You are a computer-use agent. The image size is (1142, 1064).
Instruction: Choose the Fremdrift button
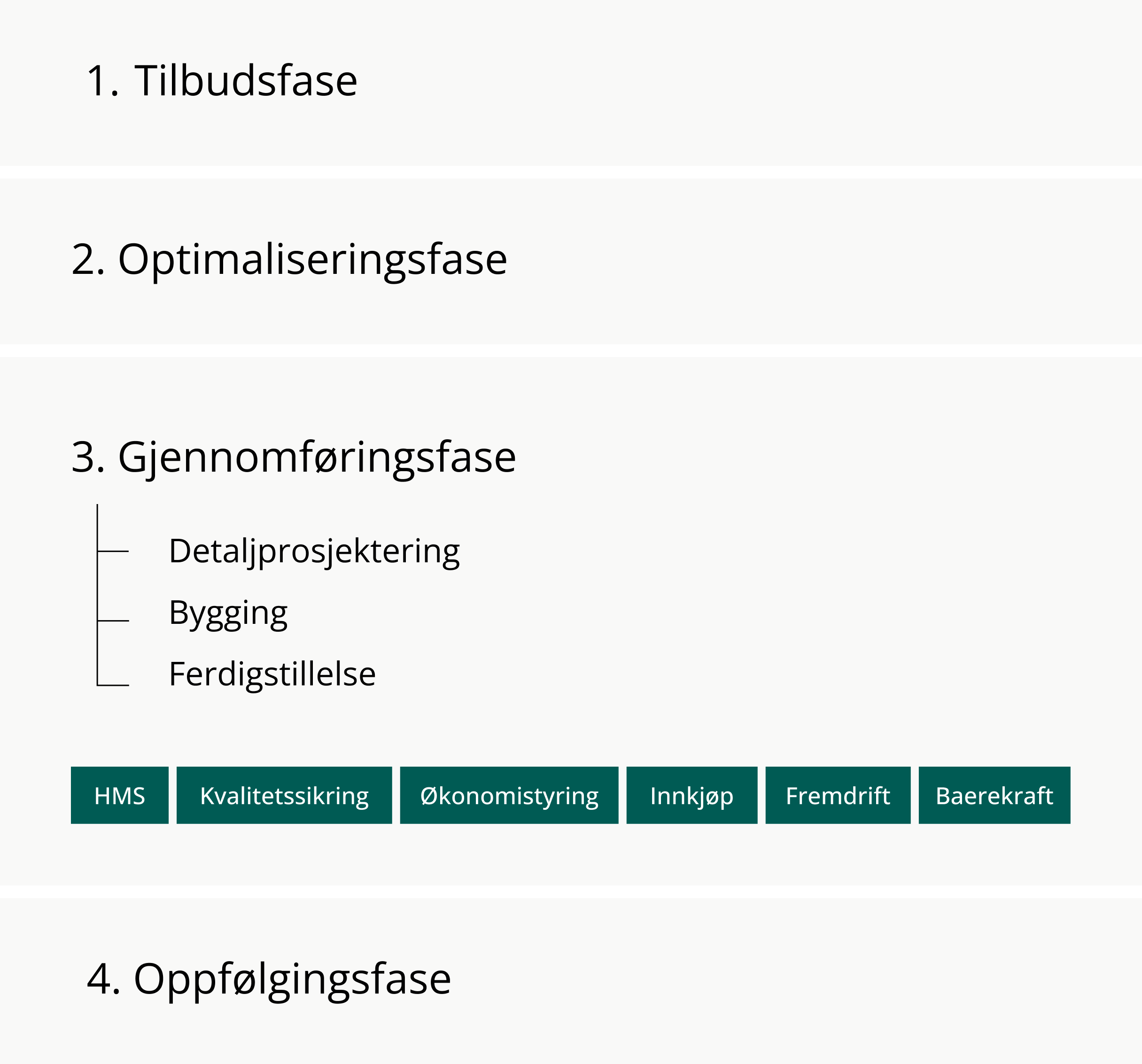click(838, 795)
